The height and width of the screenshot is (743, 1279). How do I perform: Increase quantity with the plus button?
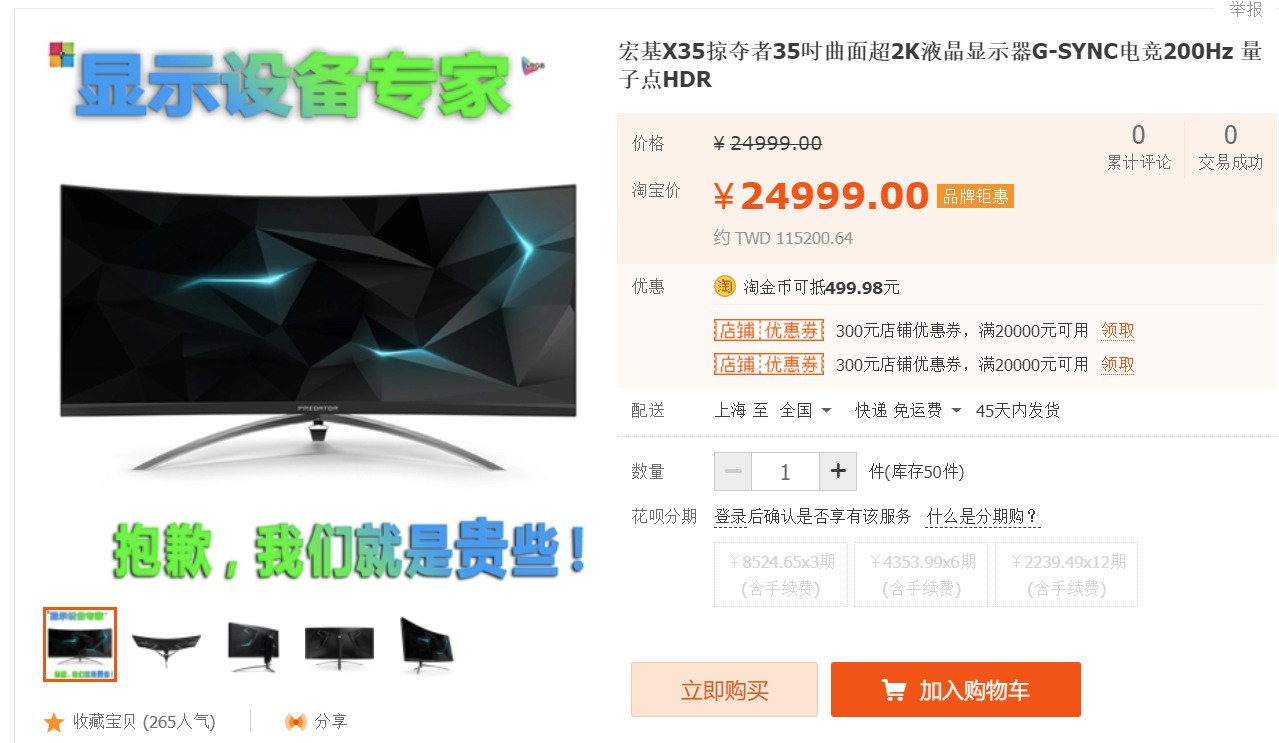pos(838,471)
